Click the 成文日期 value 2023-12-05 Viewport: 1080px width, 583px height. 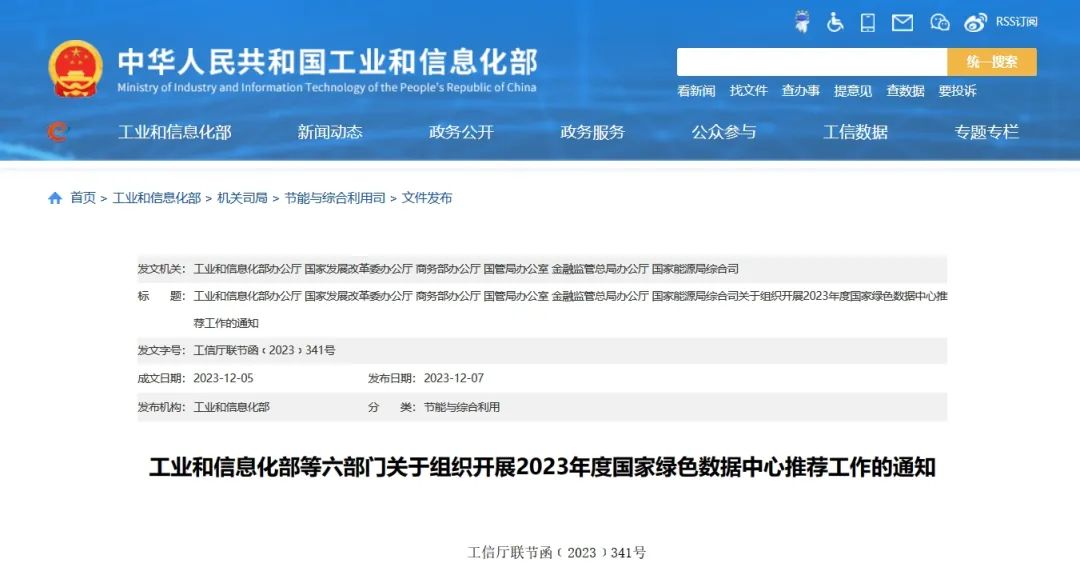tap(223, 378)
